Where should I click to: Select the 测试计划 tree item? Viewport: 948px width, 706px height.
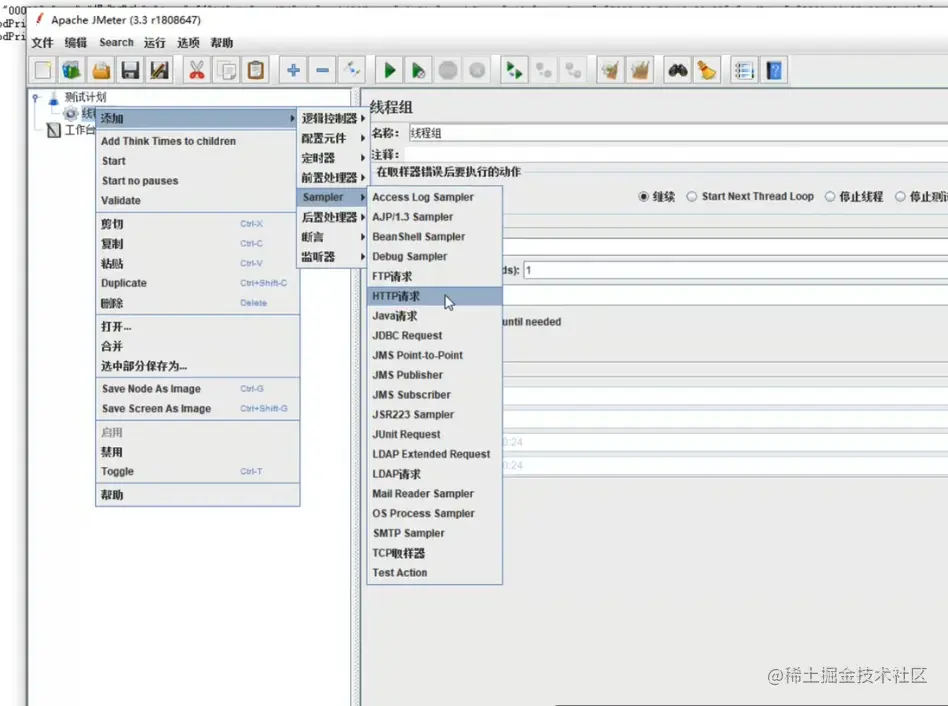(85, 97)
